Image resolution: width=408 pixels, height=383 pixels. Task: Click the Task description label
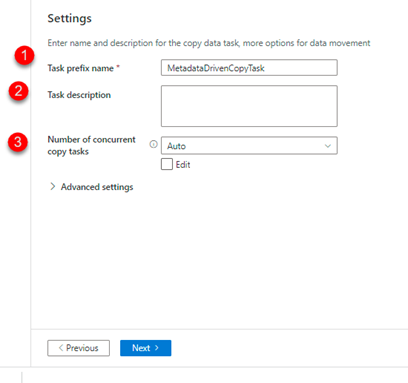coord(79,95)
